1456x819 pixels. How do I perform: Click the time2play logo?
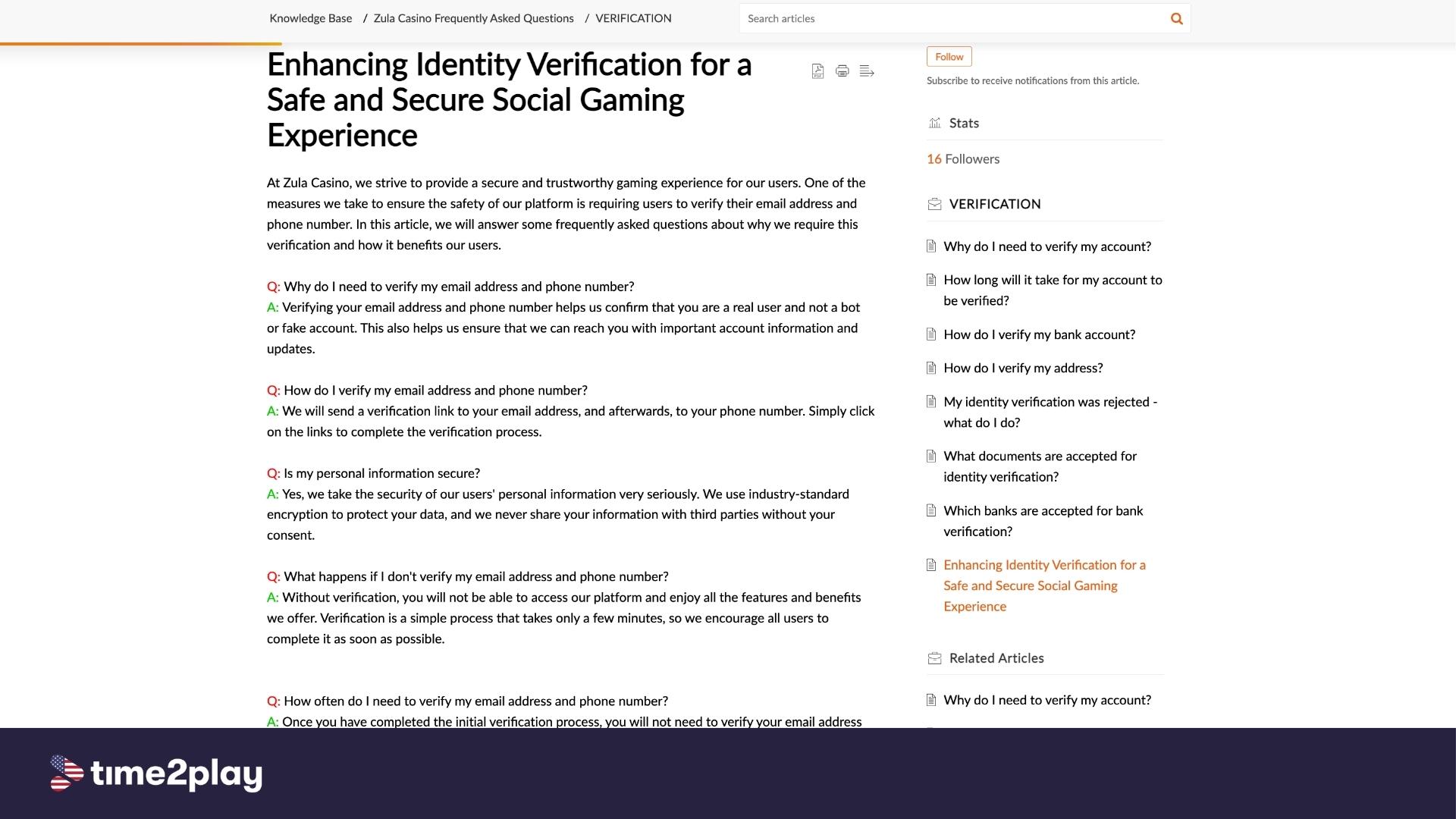pos(156,773)
